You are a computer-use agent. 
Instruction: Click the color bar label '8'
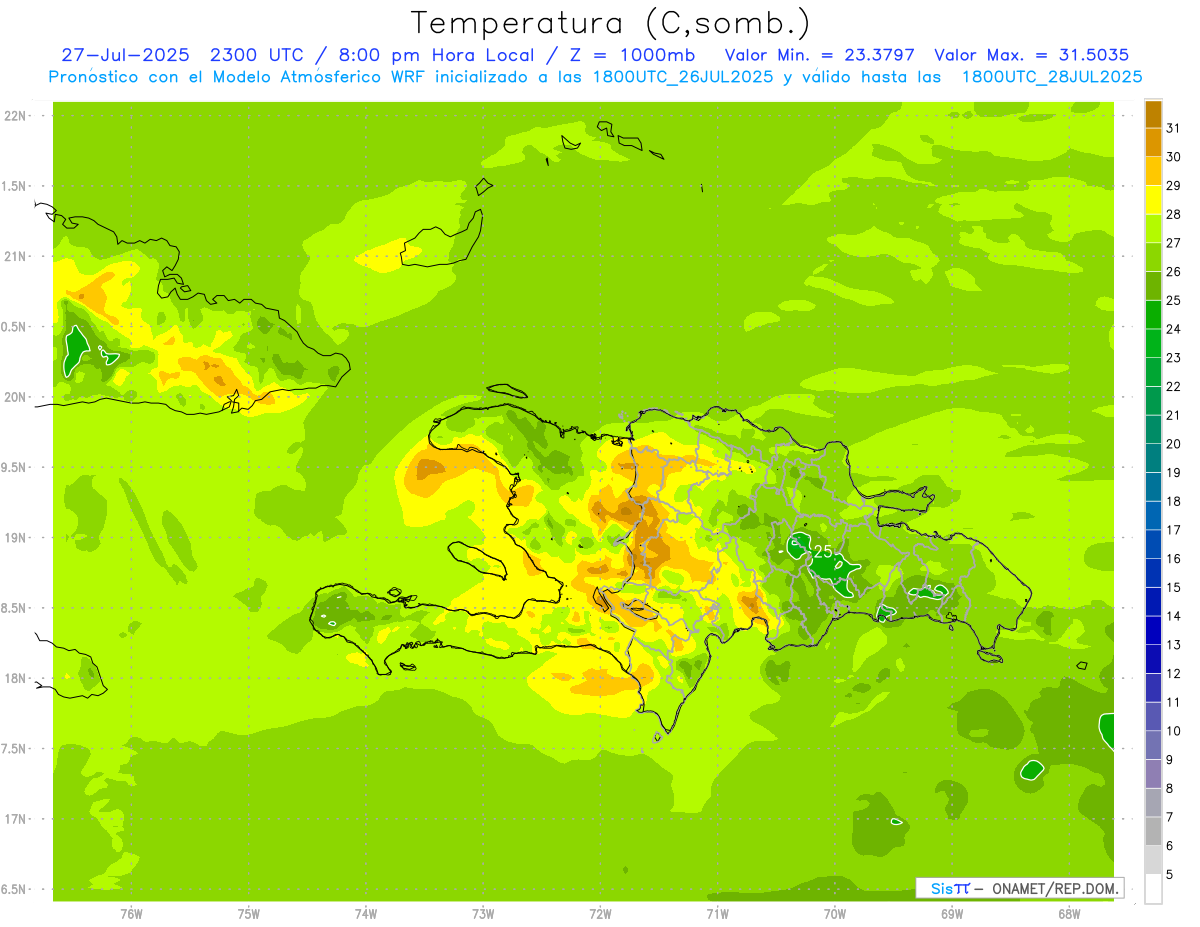coord(1170,788)
